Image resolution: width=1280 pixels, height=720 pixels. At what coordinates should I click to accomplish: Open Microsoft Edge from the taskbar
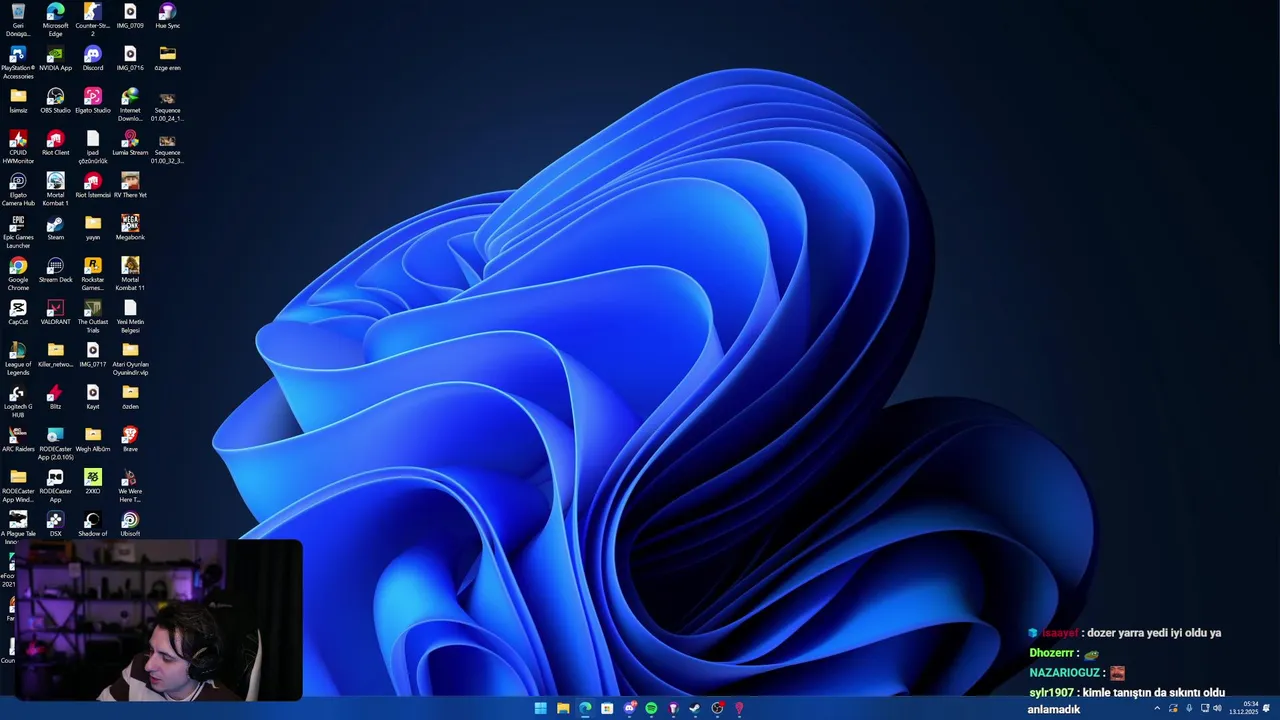585,708
